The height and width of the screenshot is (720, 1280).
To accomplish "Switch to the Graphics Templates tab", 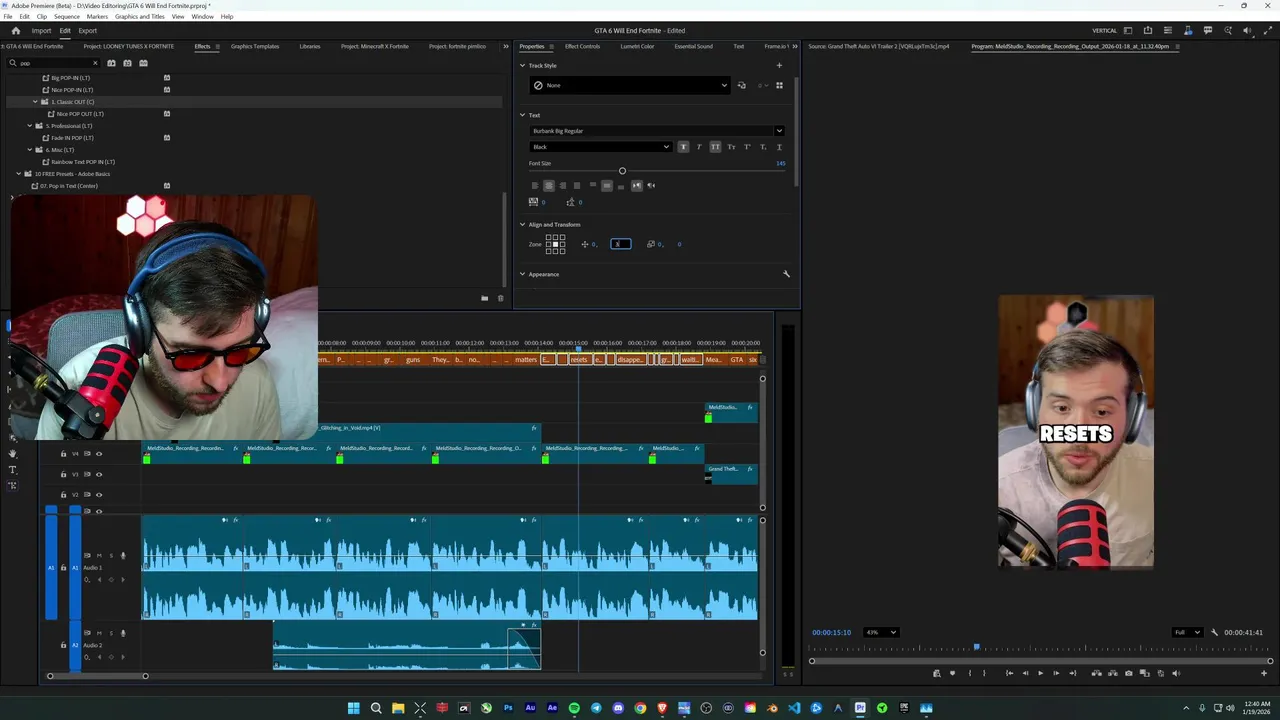I will coord(255,46).
